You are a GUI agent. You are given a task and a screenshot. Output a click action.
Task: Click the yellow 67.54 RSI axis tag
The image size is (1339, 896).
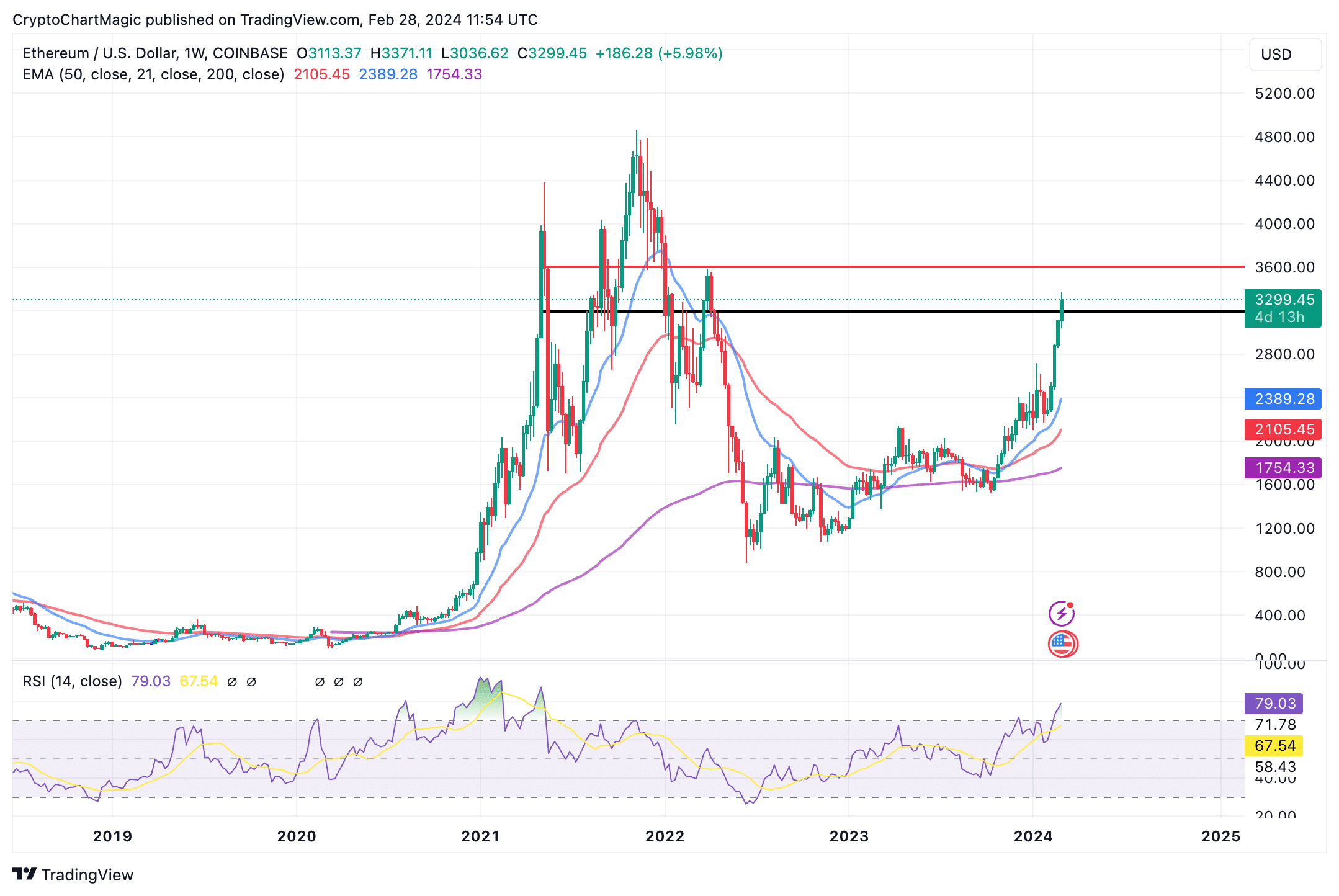[1273, 746]
